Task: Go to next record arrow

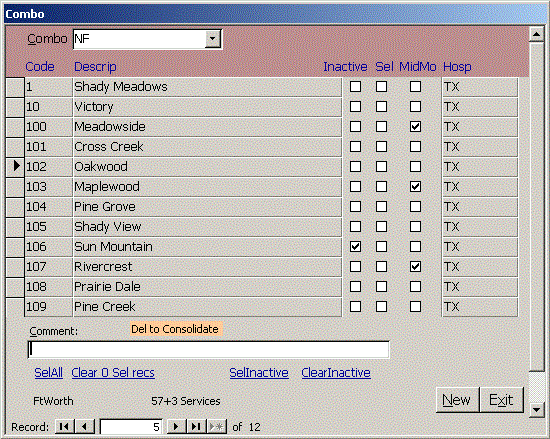Action: coord(176,426)
